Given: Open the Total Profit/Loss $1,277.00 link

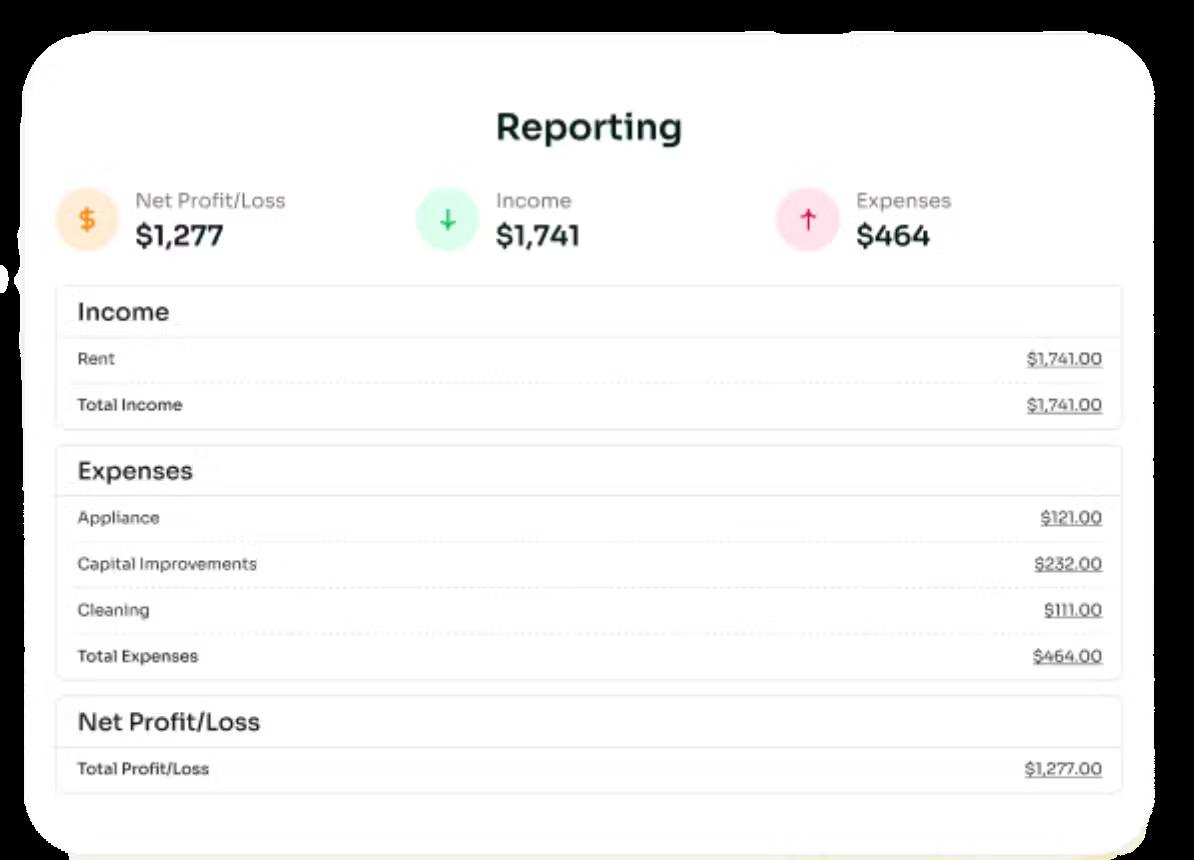Looking at the screenshot, I should click(x=1063, y=769).
